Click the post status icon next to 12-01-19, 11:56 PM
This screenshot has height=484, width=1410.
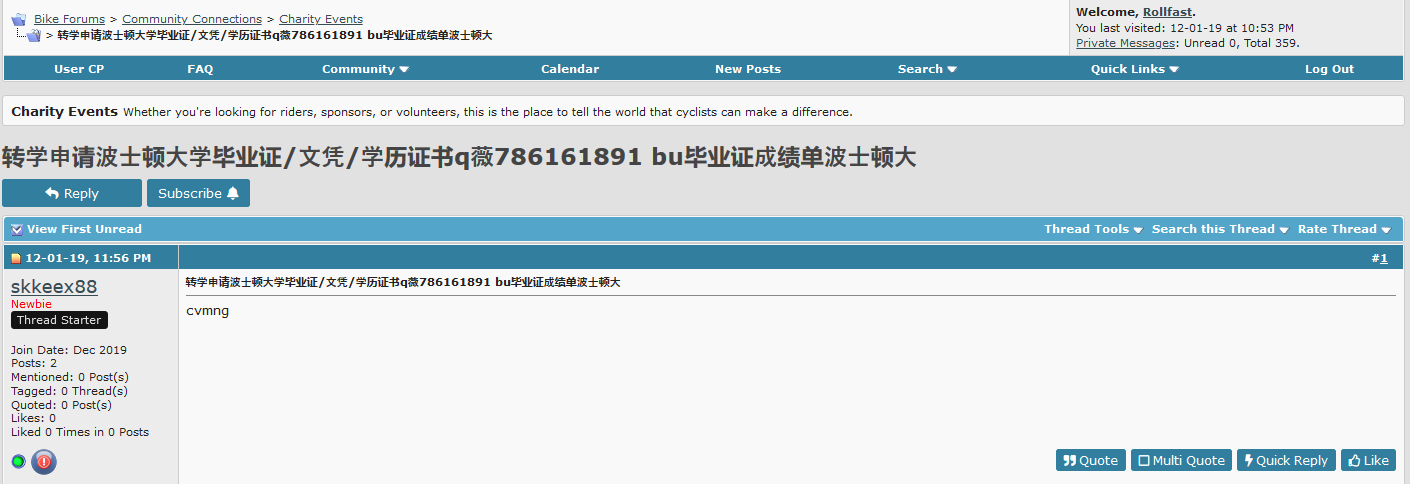[16, 258]
